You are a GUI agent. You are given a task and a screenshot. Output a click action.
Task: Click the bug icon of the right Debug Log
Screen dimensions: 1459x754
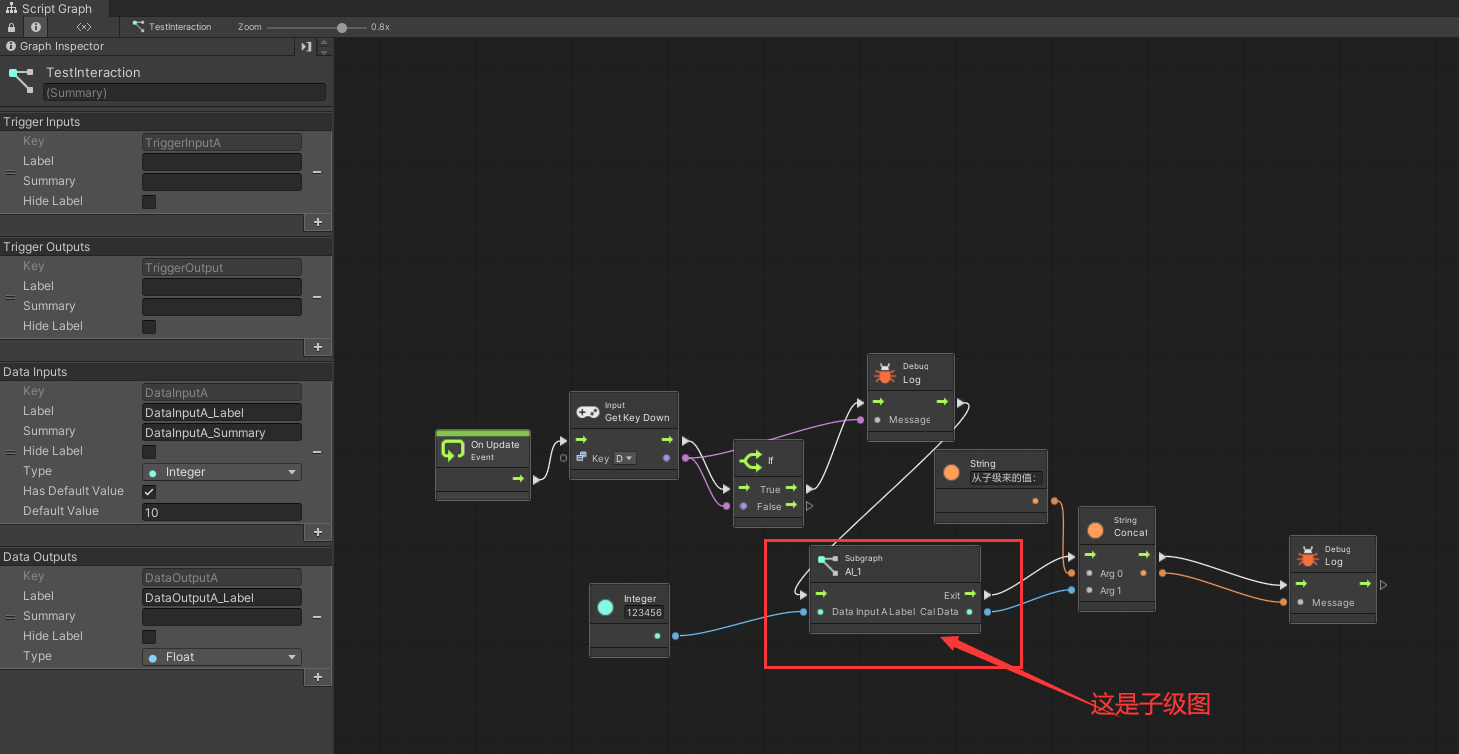(1306, 556)
